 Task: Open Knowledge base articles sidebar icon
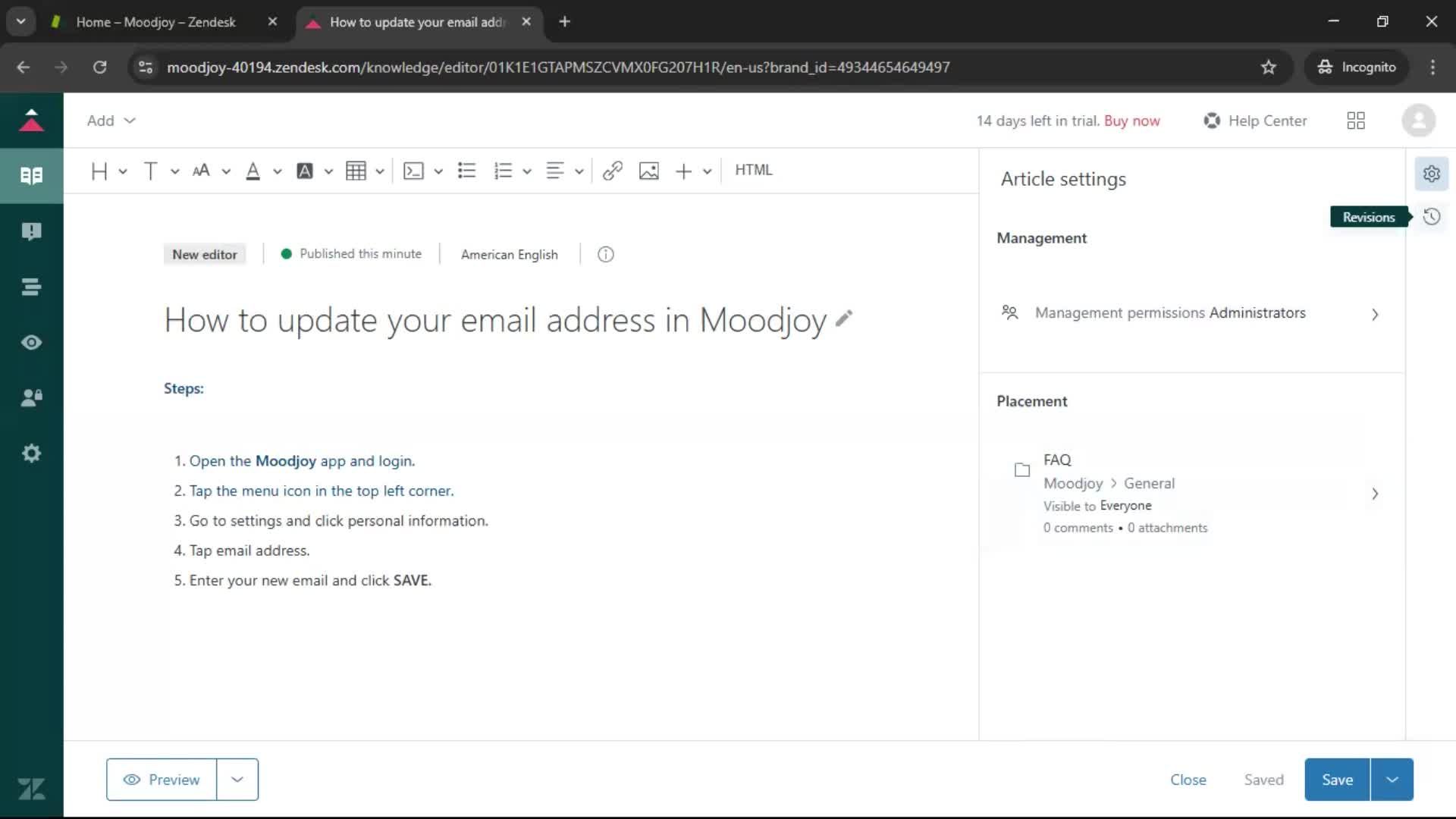click(x=31, y=176)
